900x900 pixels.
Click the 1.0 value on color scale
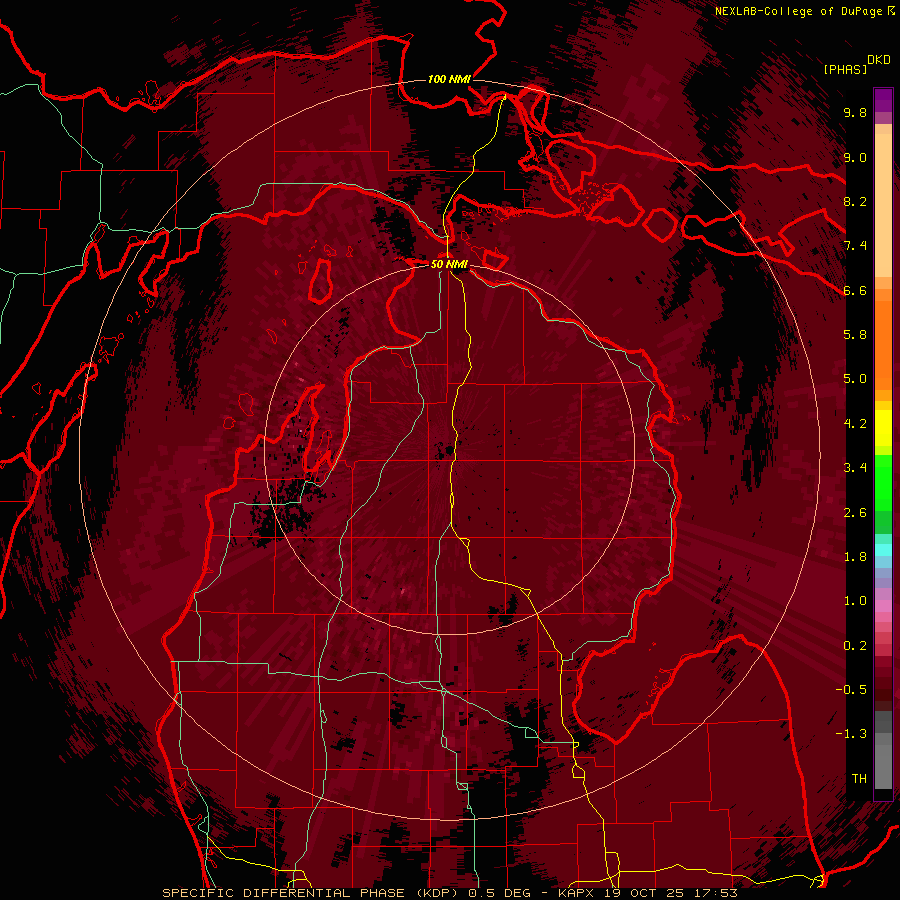pos(855,601)
